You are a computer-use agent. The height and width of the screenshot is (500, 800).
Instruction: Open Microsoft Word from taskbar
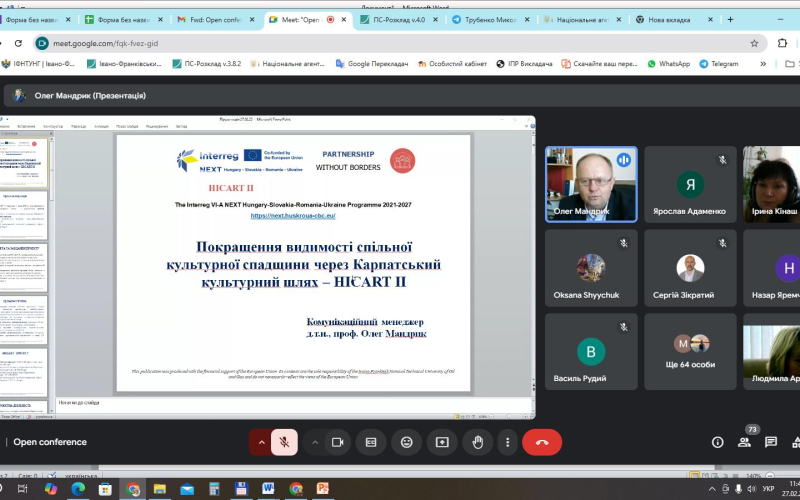(268, 489)
